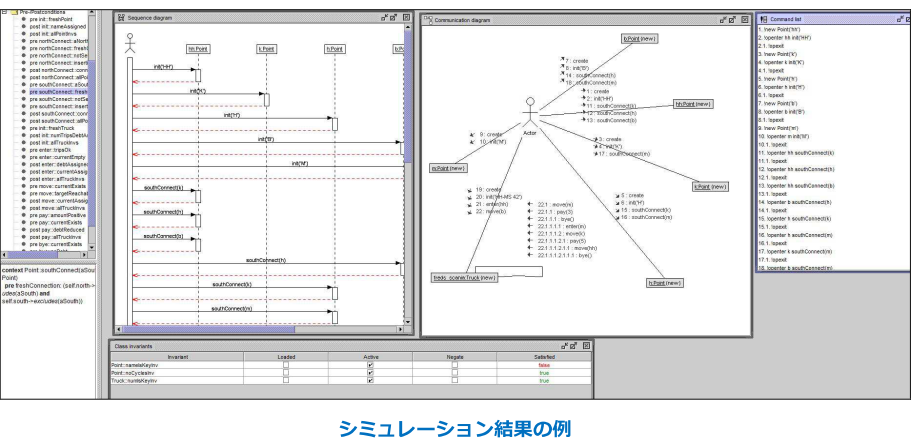Maximize the Sequence diagram window
Viewport: 911px width, 447px height.
tap(393, 18)
